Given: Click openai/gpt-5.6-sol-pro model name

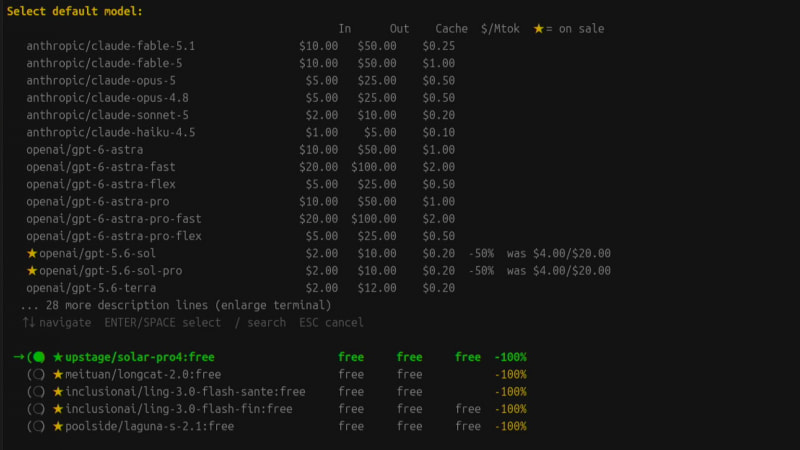Looking at the screenshot, I should [111, 271].
